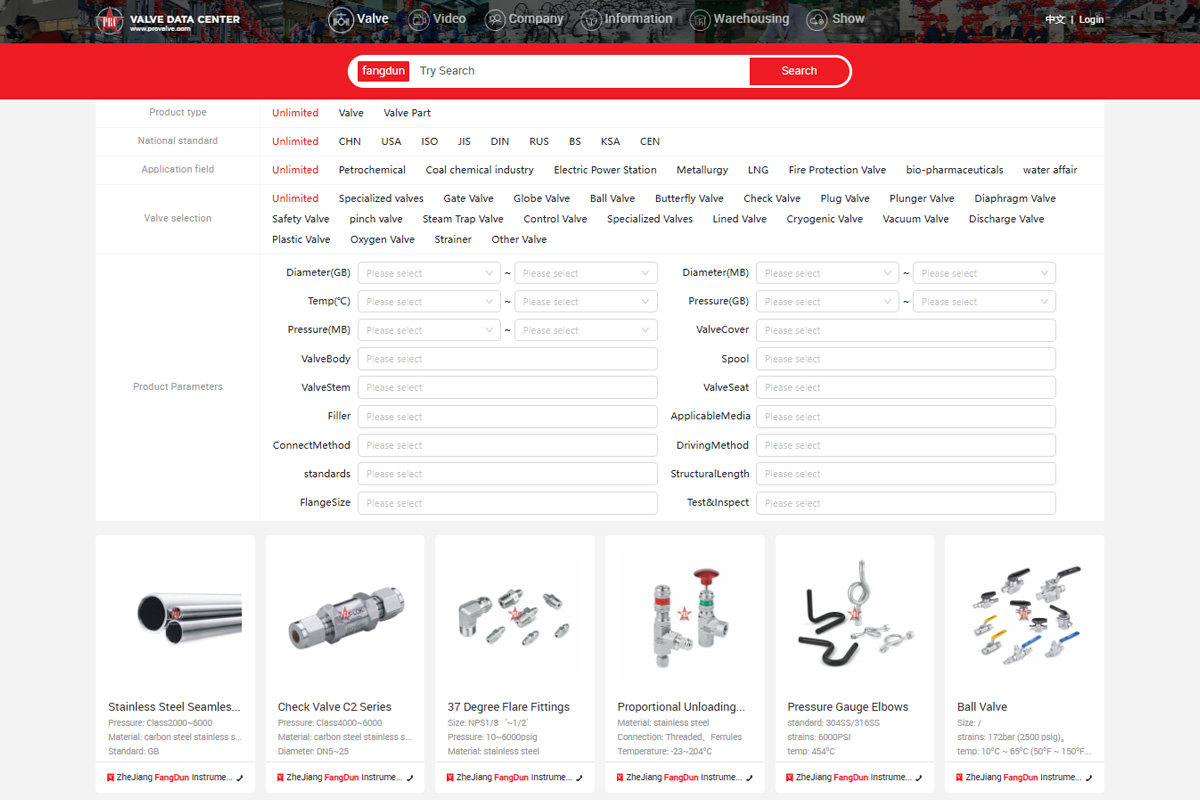Image resolution: width=1200 pixels, height=800 pixels.
Task: Select the Petrochemical application field
Action: click(372, 170)
